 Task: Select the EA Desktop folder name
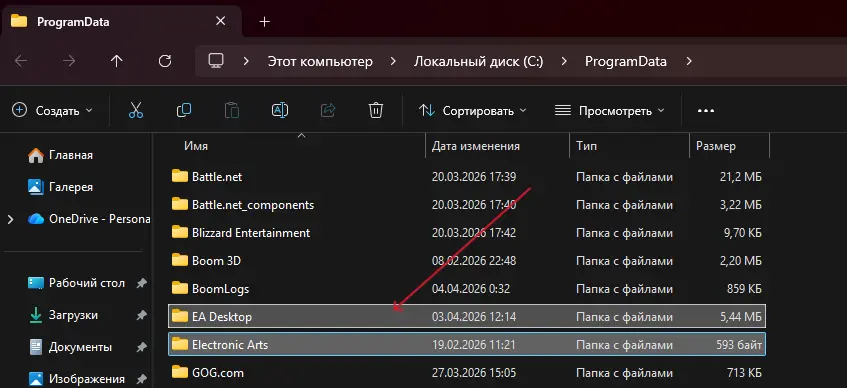(222, 317)
